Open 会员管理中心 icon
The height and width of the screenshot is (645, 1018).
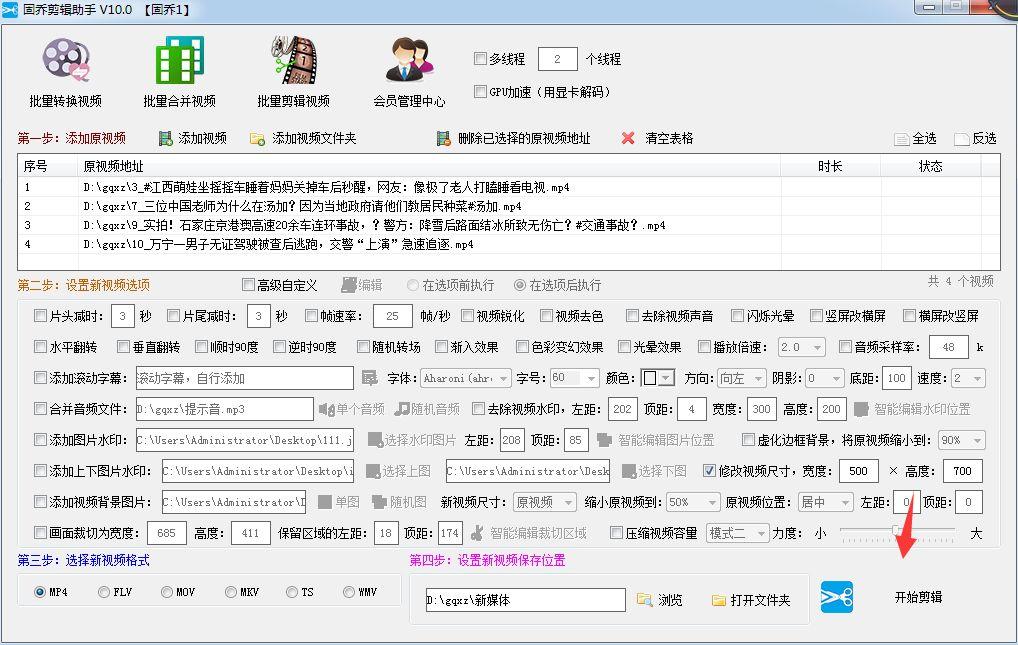[408, 60]
